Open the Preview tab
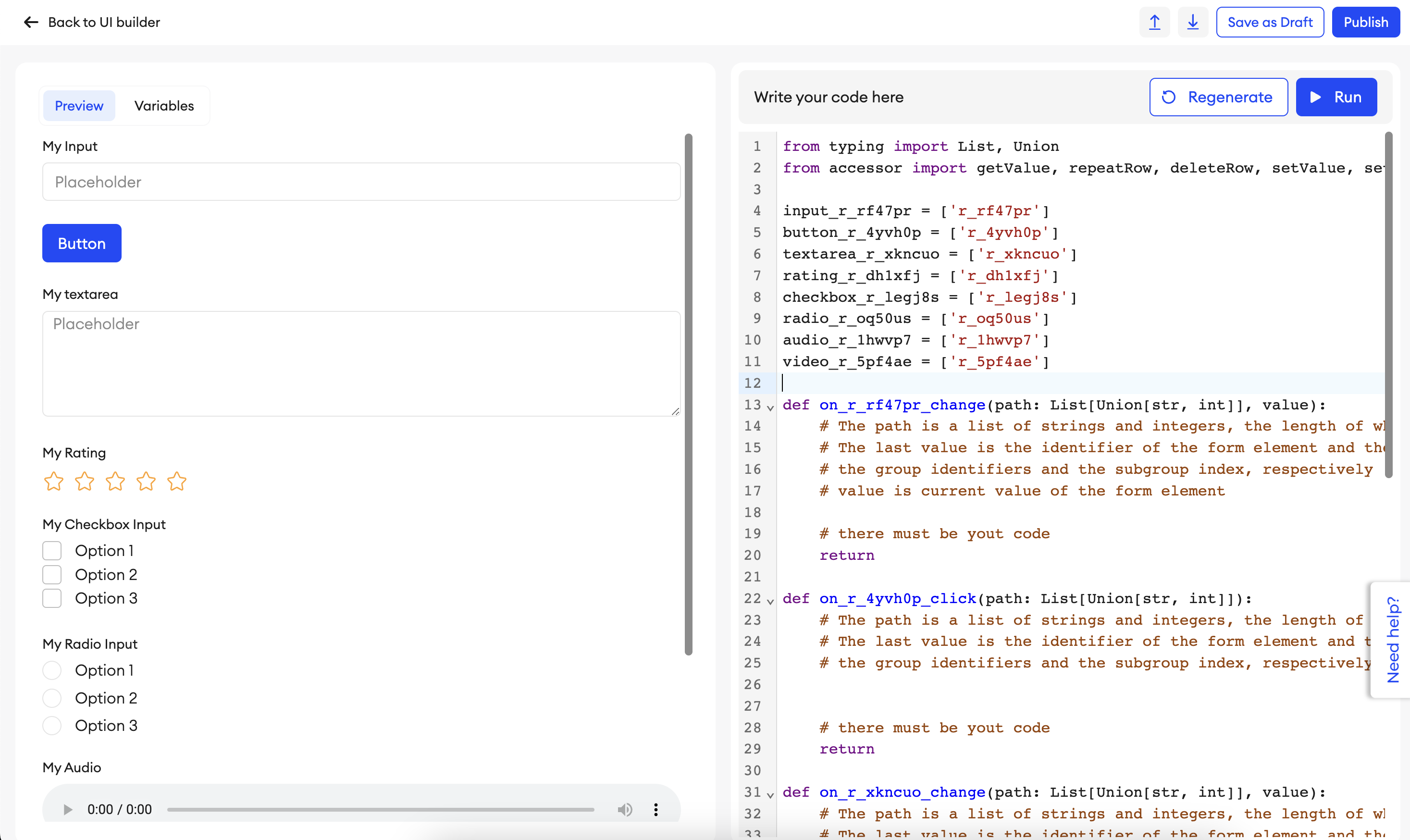The width and height of the screenshot is (1410, 840). pyautogui.click(x=79, y=106)
